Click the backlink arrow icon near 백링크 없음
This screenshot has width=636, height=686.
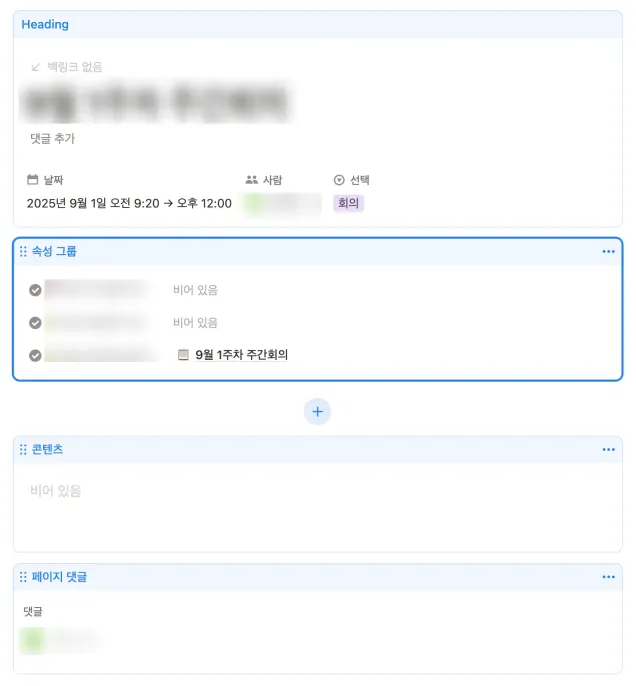(36, 67)
